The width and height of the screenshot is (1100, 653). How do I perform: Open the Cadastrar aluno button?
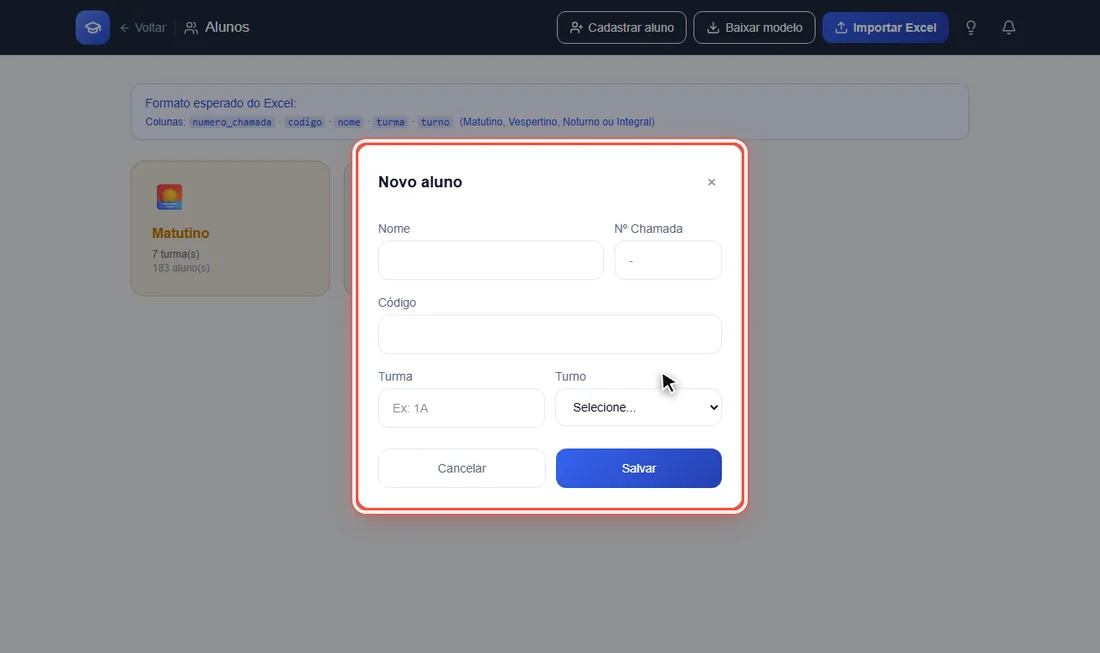coord(622,27)
